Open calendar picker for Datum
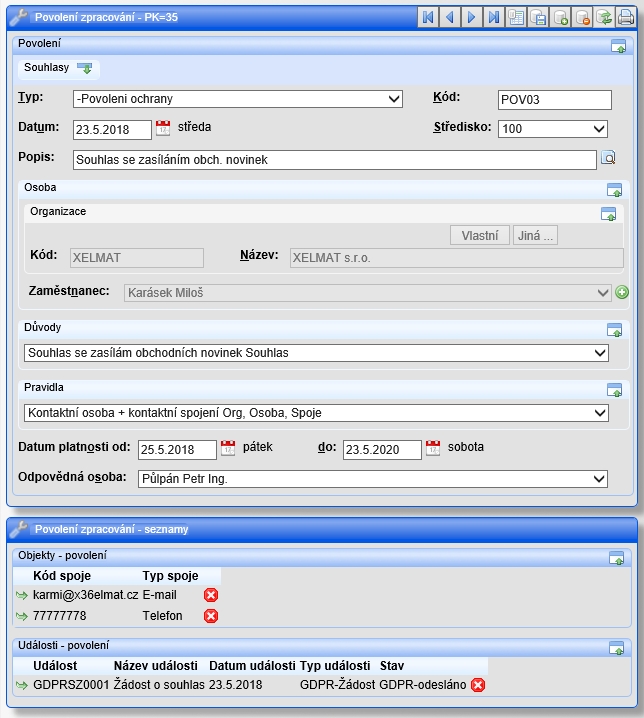 163,128
